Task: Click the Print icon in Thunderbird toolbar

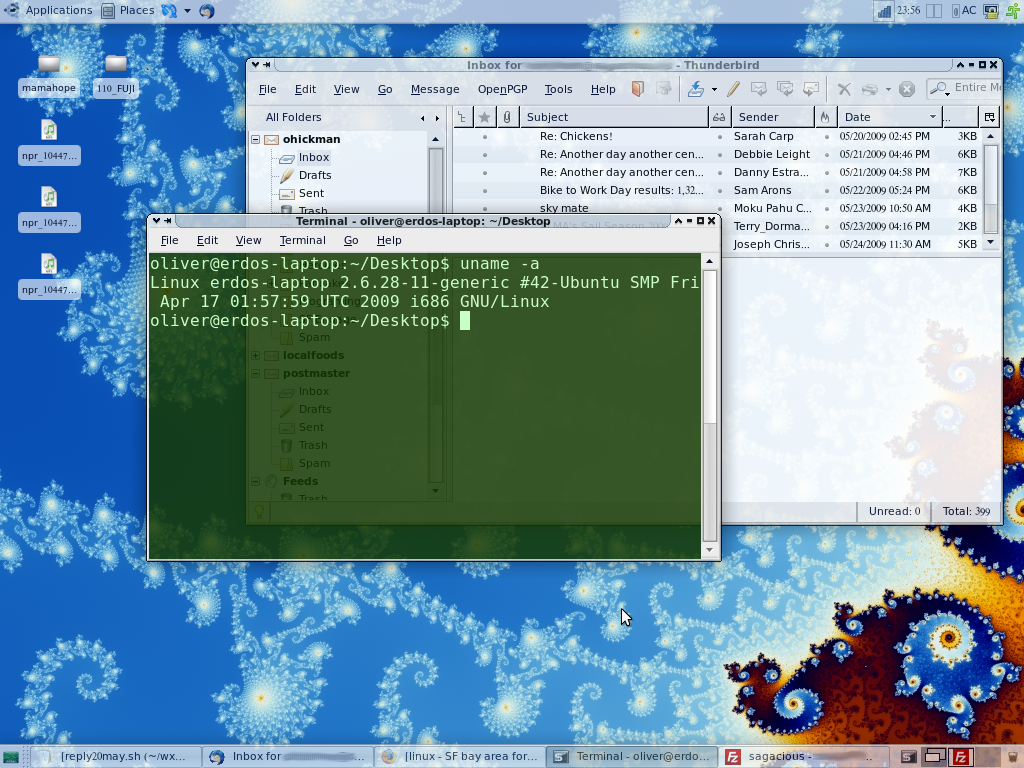Action: point(870,89)
